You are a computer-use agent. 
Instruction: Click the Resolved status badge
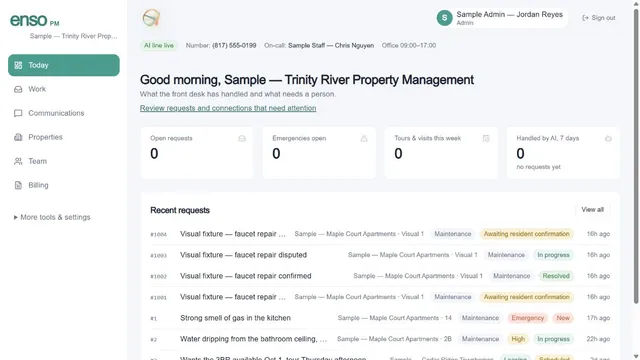click(556, 276)
